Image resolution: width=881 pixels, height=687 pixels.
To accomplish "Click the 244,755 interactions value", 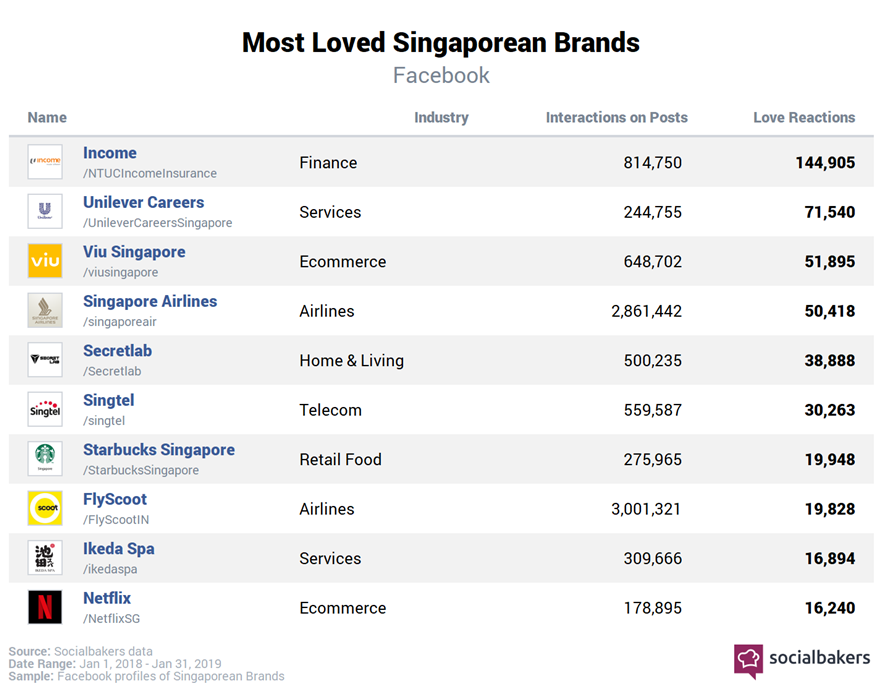I will pyautogui.click(x=653, y=212).
